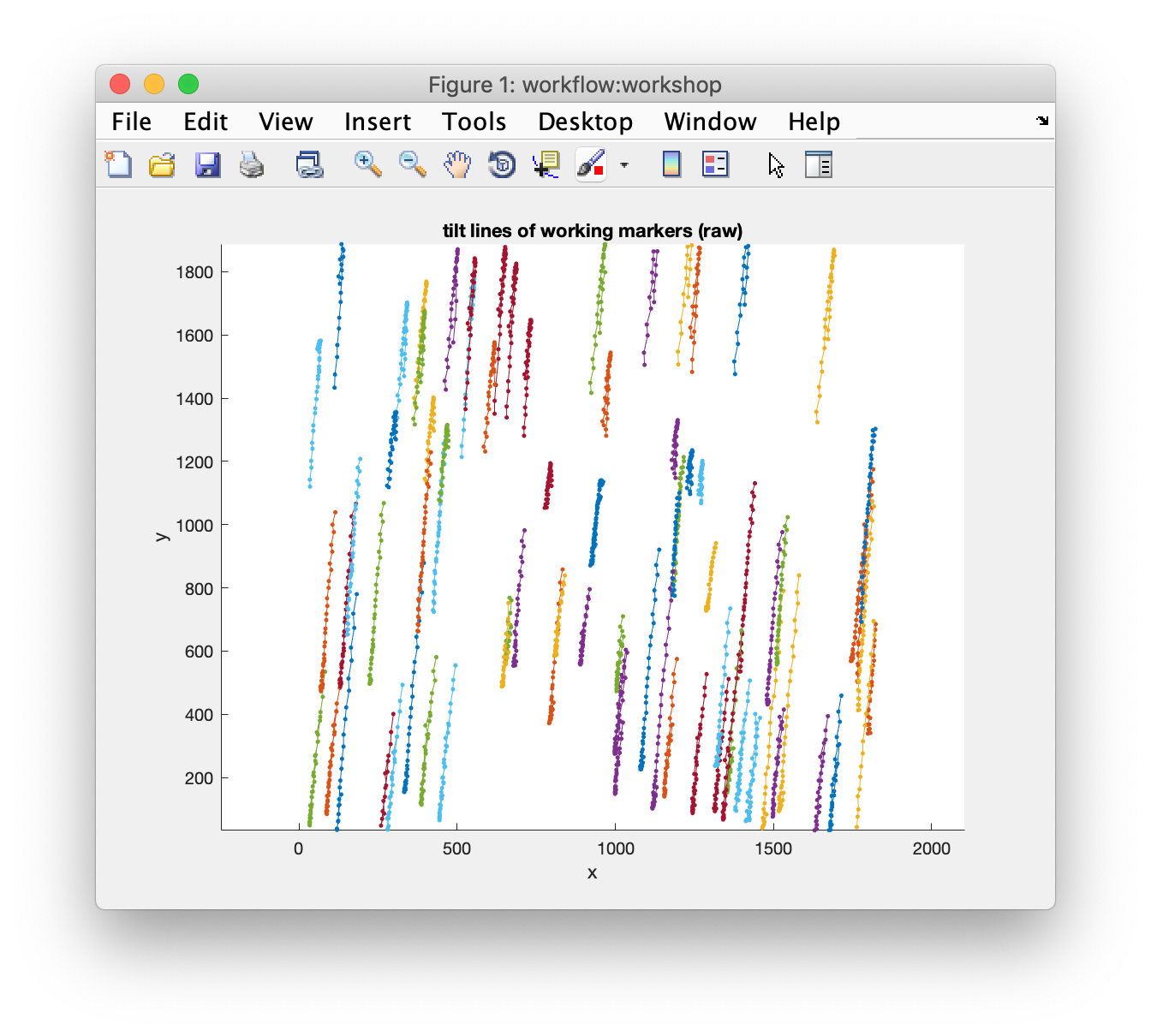The width and height of the screenshot is (1151, 1036).
Task: Insert a legend from the toolbar
Action: pos(715,164)
